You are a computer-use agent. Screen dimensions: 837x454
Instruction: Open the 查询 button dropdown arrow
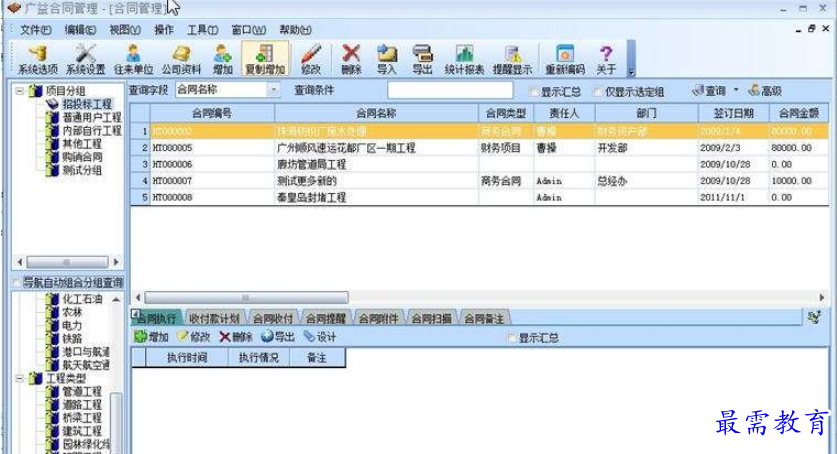tap(736, 90)
